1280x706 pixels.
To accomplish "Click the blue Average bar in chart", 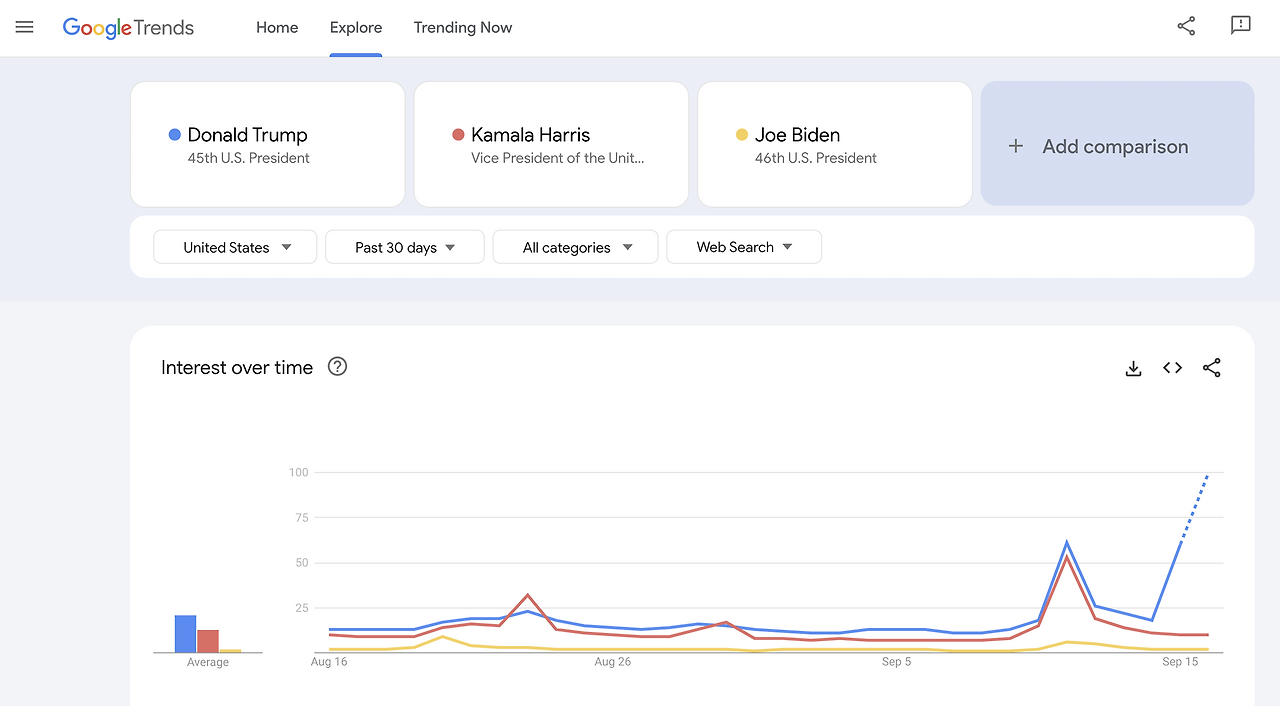I will 185,634.
